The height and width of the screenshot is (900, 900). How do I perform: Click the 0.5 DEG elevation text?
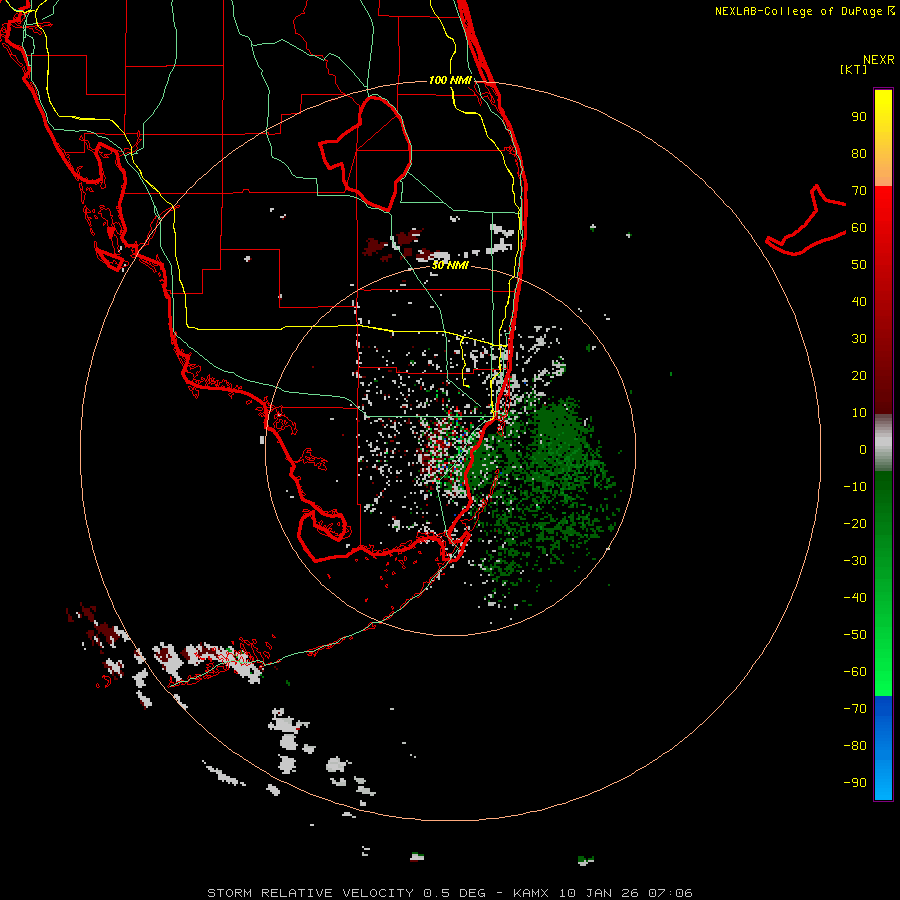click(x=455, y=893)
